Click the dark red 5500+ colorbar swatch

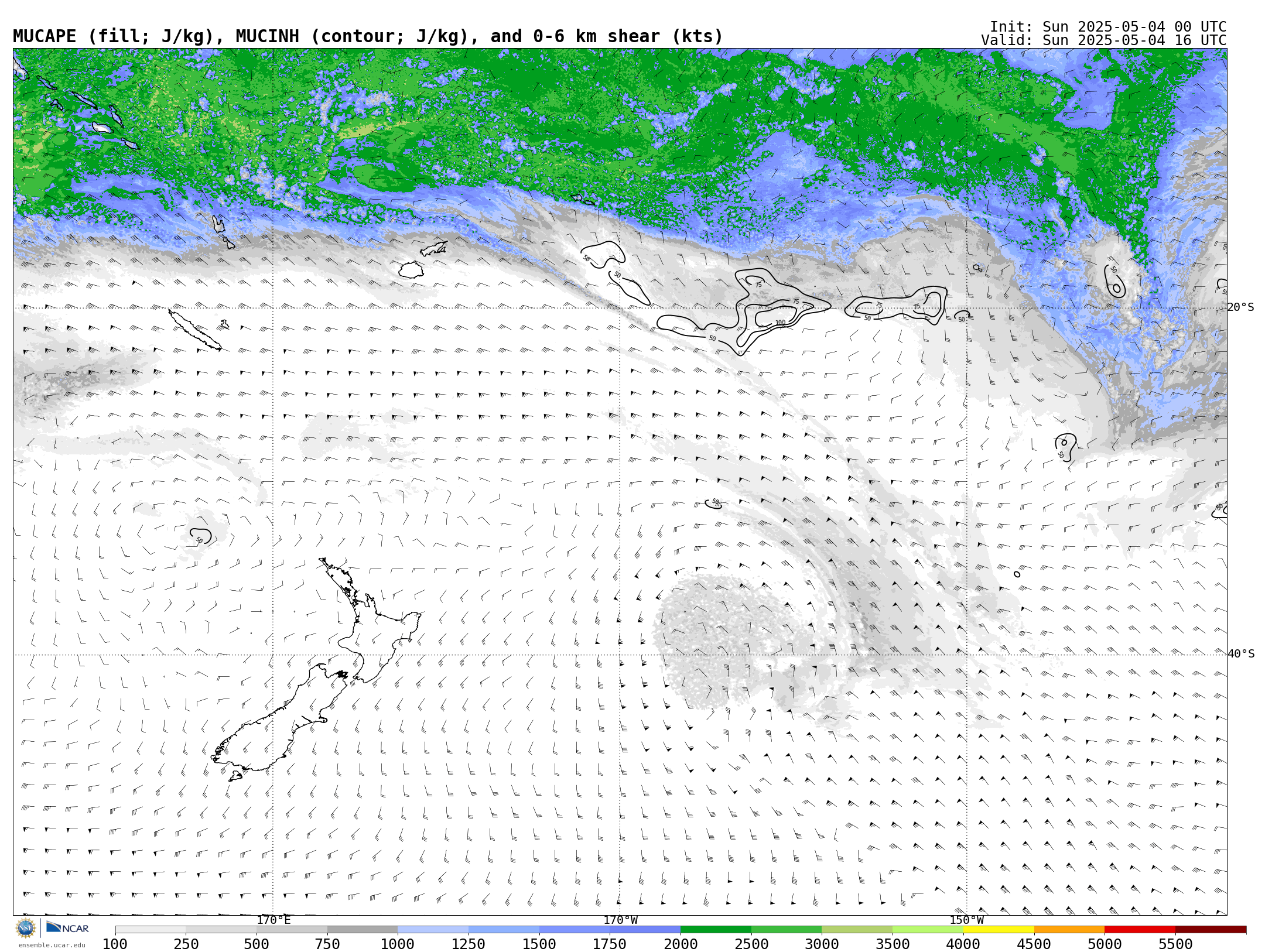[x=1211, y=930]
